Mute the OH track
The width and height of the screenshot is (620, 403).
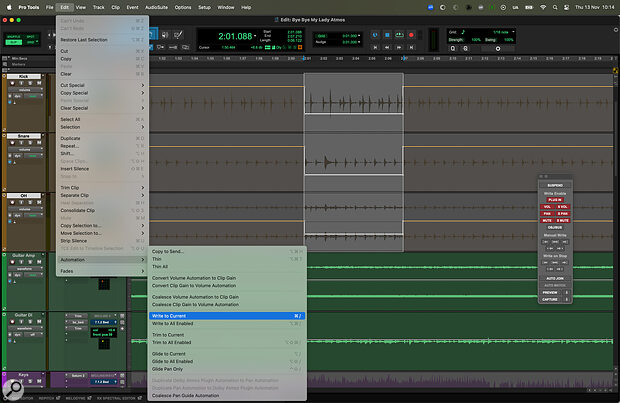39,202
